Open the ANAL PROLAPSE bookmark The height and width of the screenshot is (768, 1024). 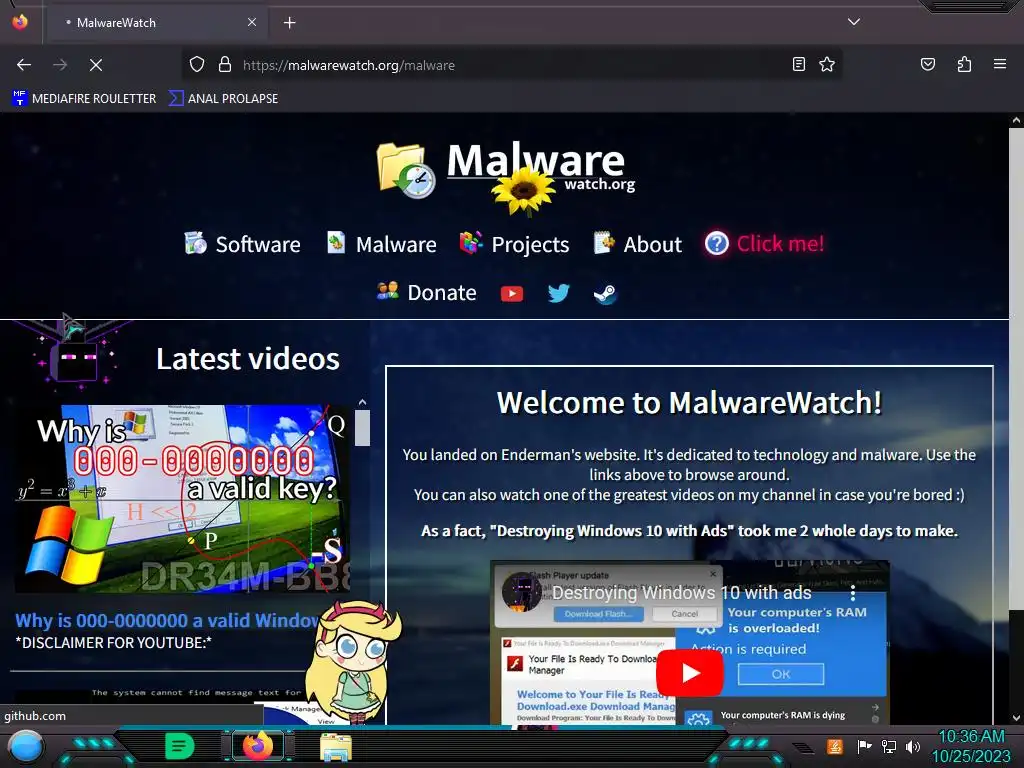tap(223, 99)
